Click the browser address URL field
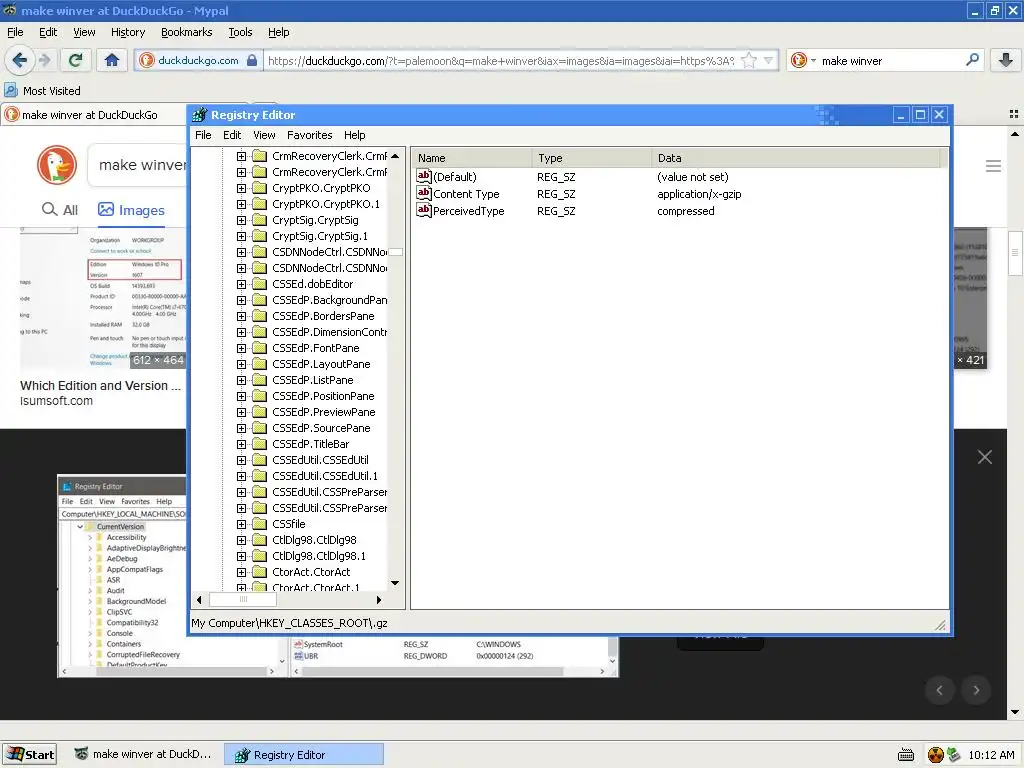 coord(502,61)
